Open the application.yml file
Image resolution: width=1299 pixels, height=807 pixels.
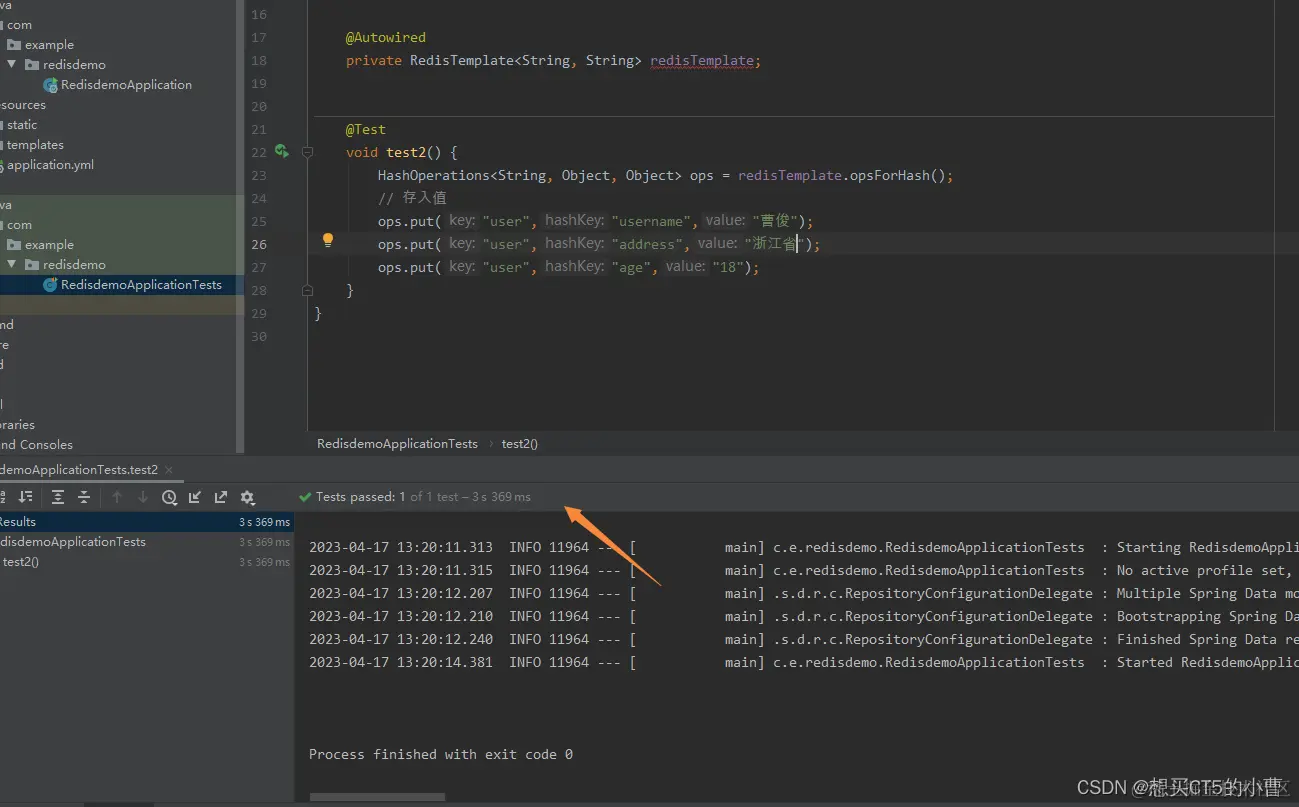pyautogui.click(x=48, y=165)
